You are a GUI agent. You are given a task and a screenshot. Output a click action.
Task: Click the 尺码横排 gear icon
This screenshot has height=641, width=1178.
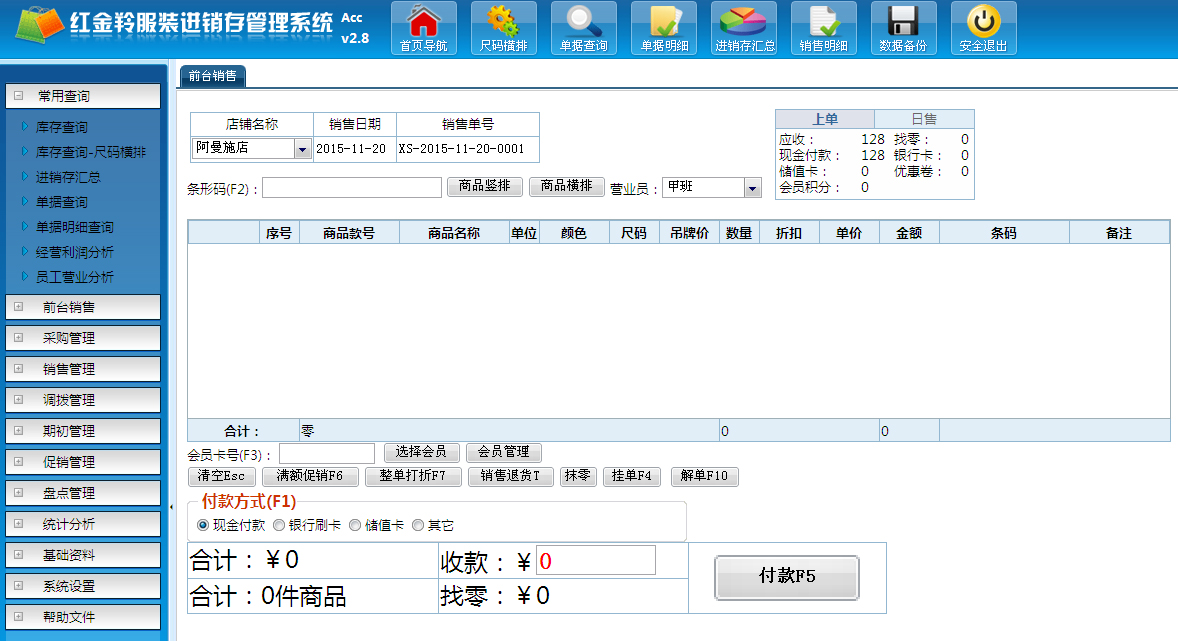click(x=503, y=27)
